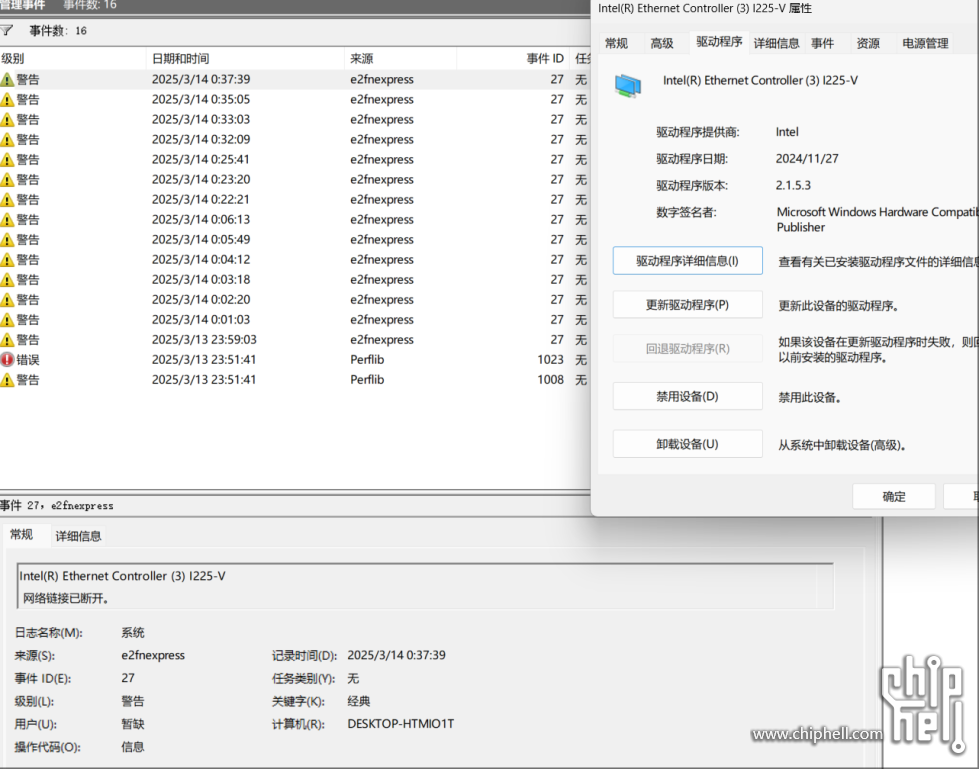
Task: Click warning icon of the 0:01:03 event
Action: point(7,319)
